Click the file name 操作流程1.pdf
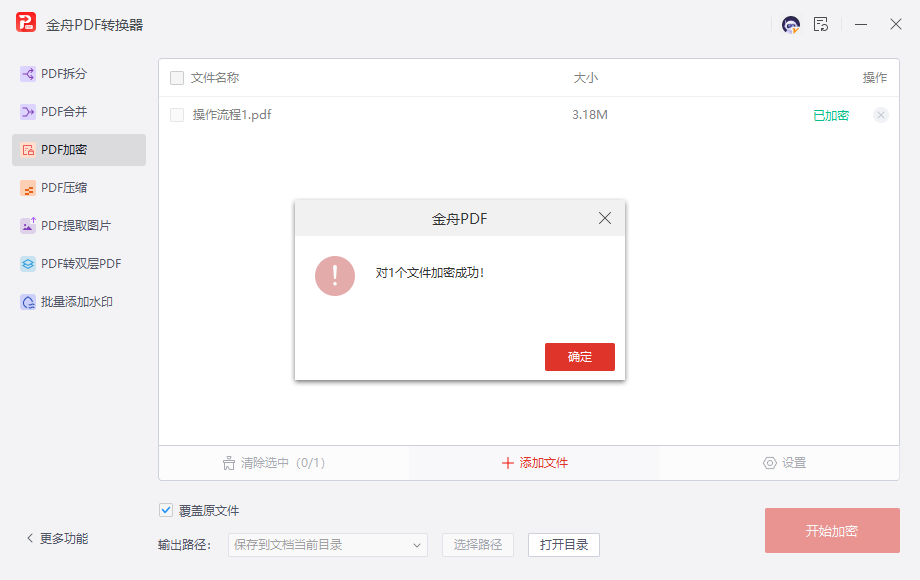The image size is (920, 580). tap(232, 115)
